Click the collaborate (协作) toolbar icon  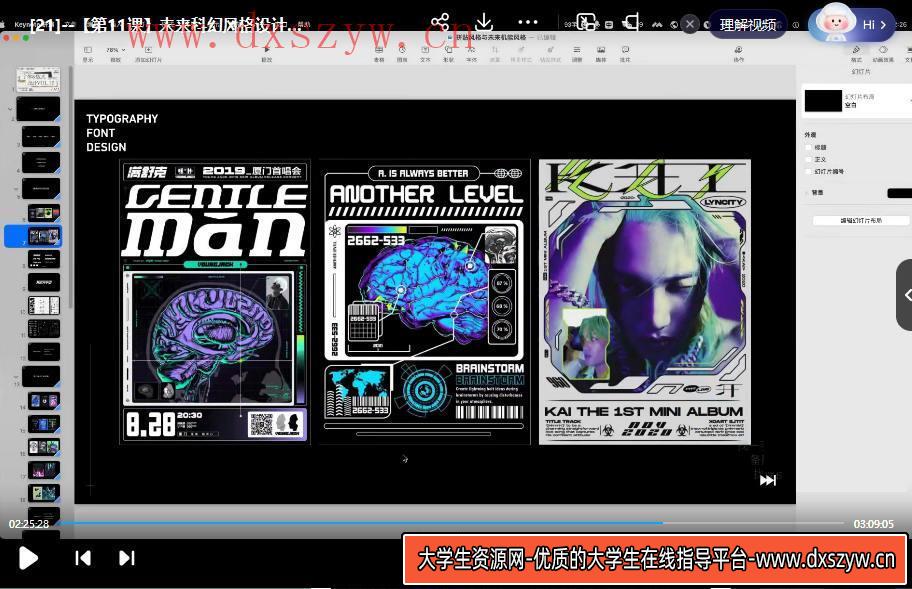pyautogui.click(x=738, y=50)
